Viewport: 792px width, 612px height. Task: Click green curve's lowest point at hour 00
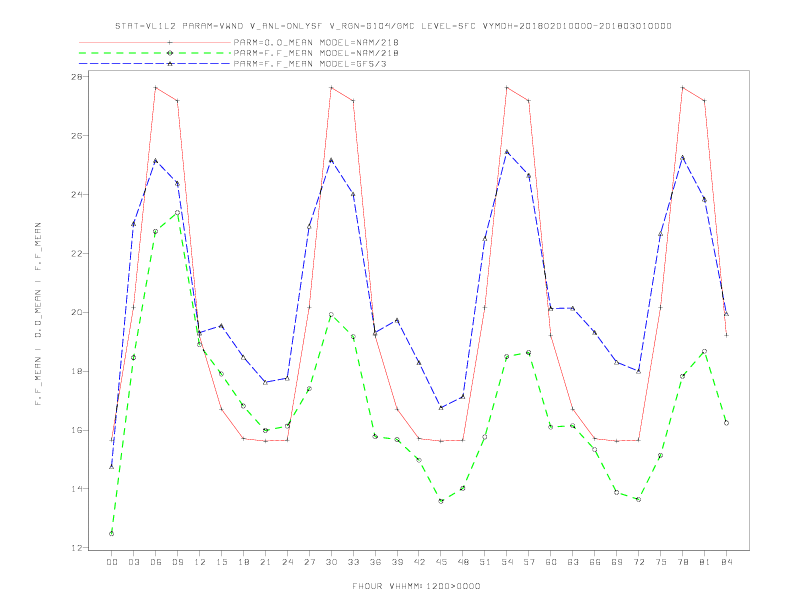click(x=112, y=534)
